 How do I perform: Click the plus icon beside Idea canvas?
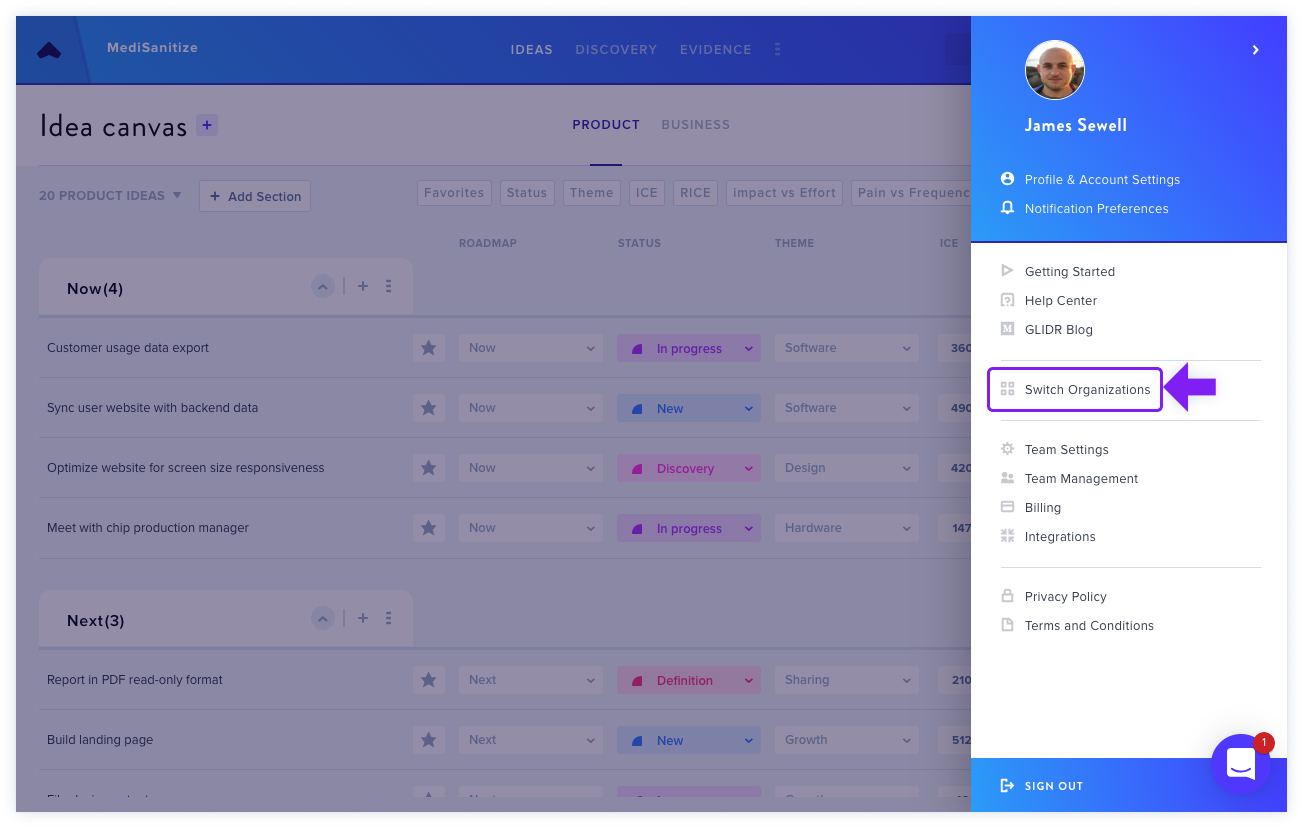[x=207, y=125]
